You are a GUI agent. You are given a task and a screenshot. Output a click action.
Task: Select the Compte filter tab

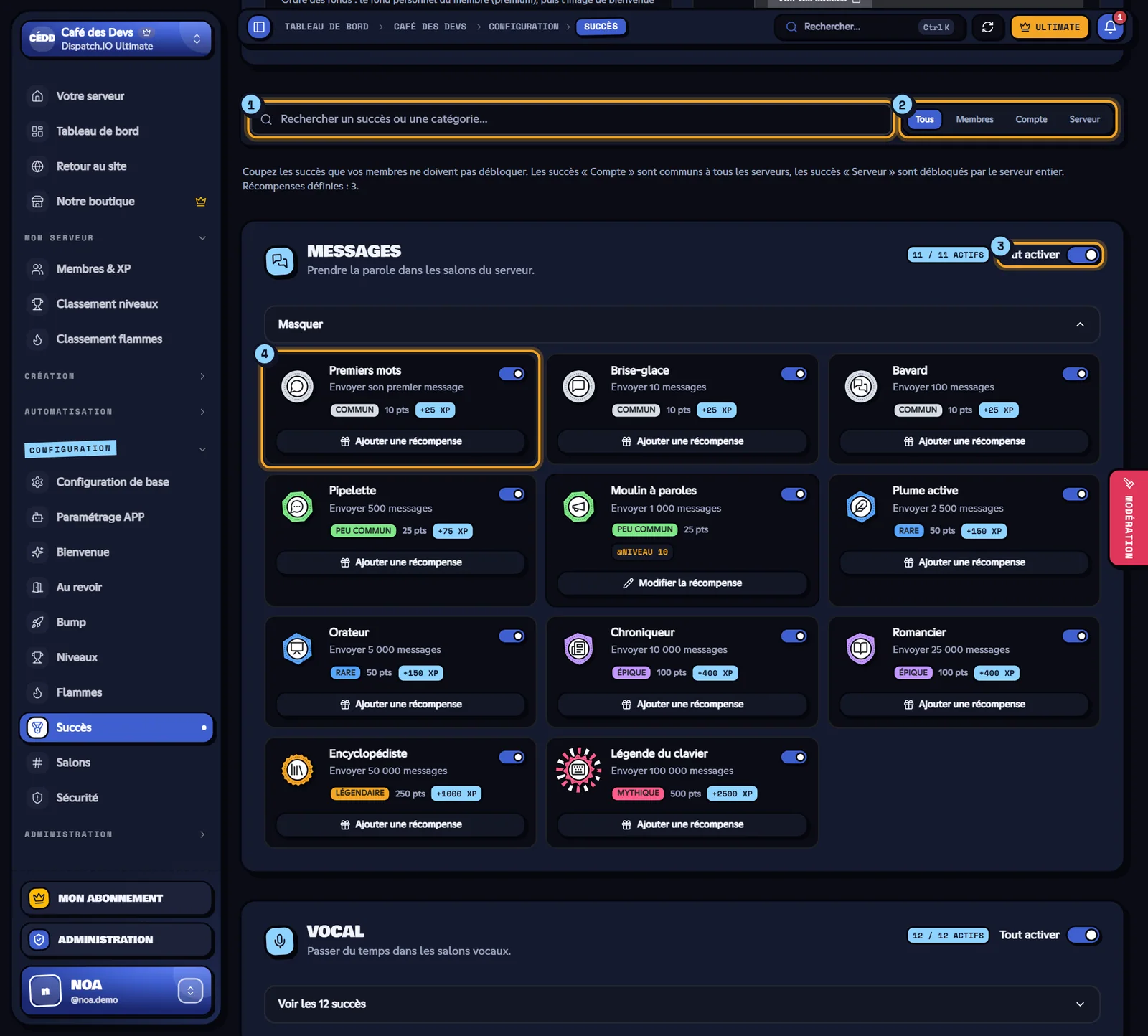click(1031, 119)
